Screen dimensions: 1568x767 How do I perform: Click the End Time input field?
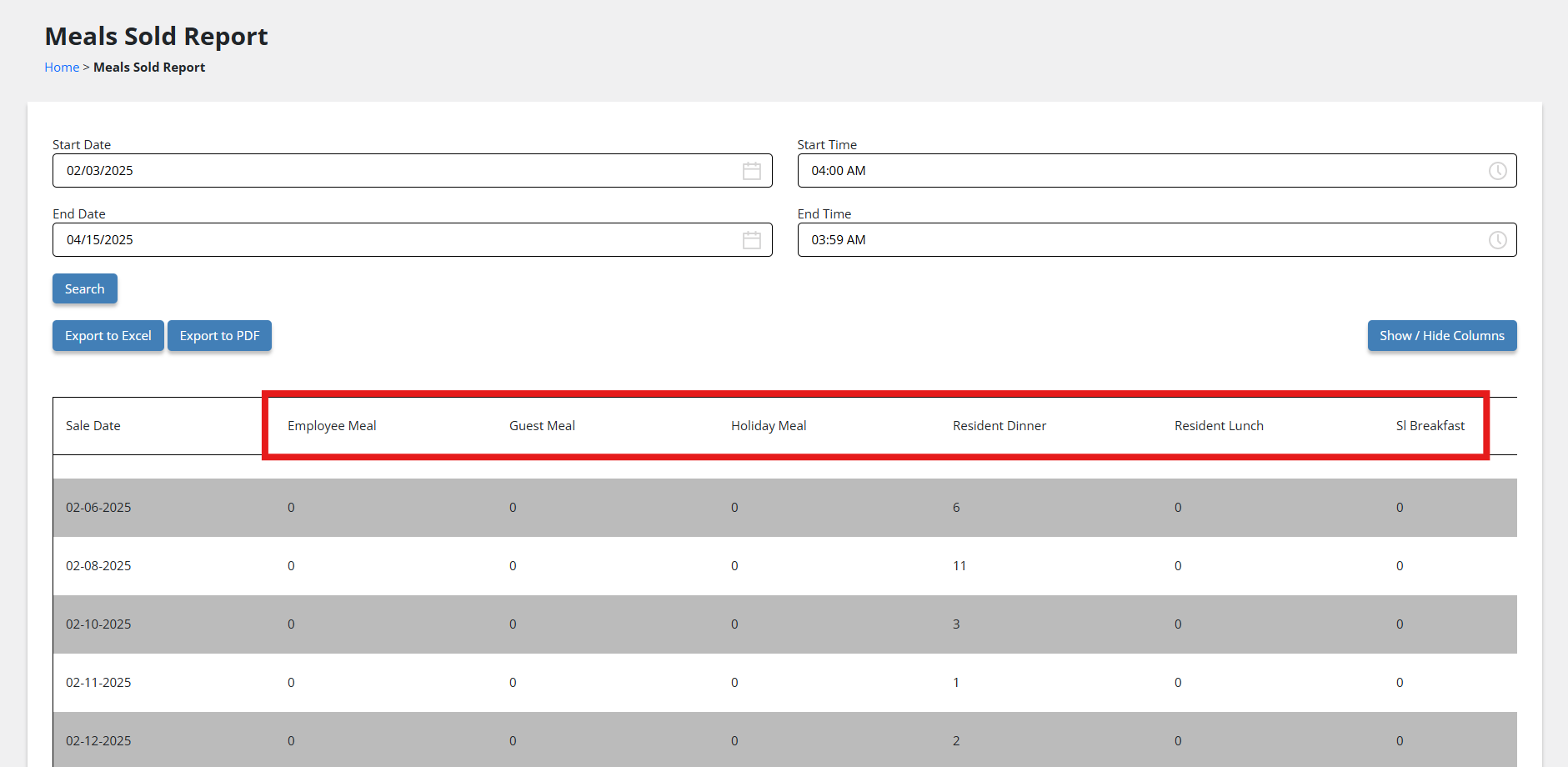[x=1157, y=240]
